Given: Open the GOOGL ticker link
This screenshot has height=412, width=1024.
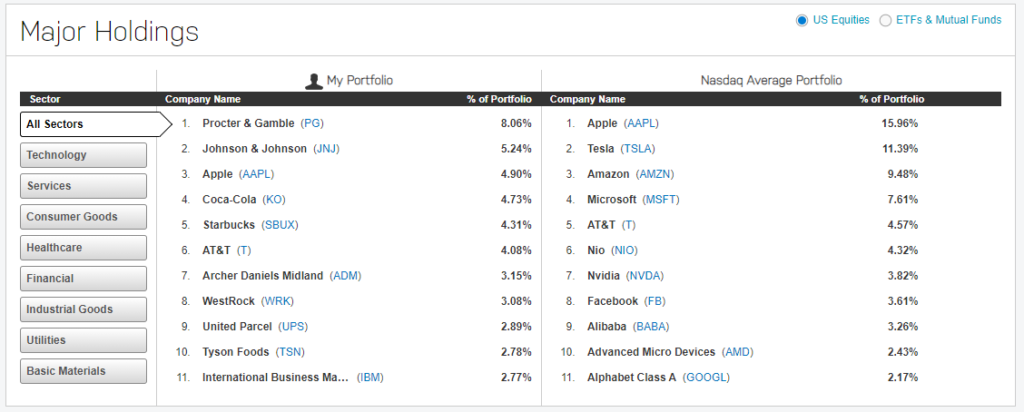Looking at the screenshot, I should tap(707, 377).
